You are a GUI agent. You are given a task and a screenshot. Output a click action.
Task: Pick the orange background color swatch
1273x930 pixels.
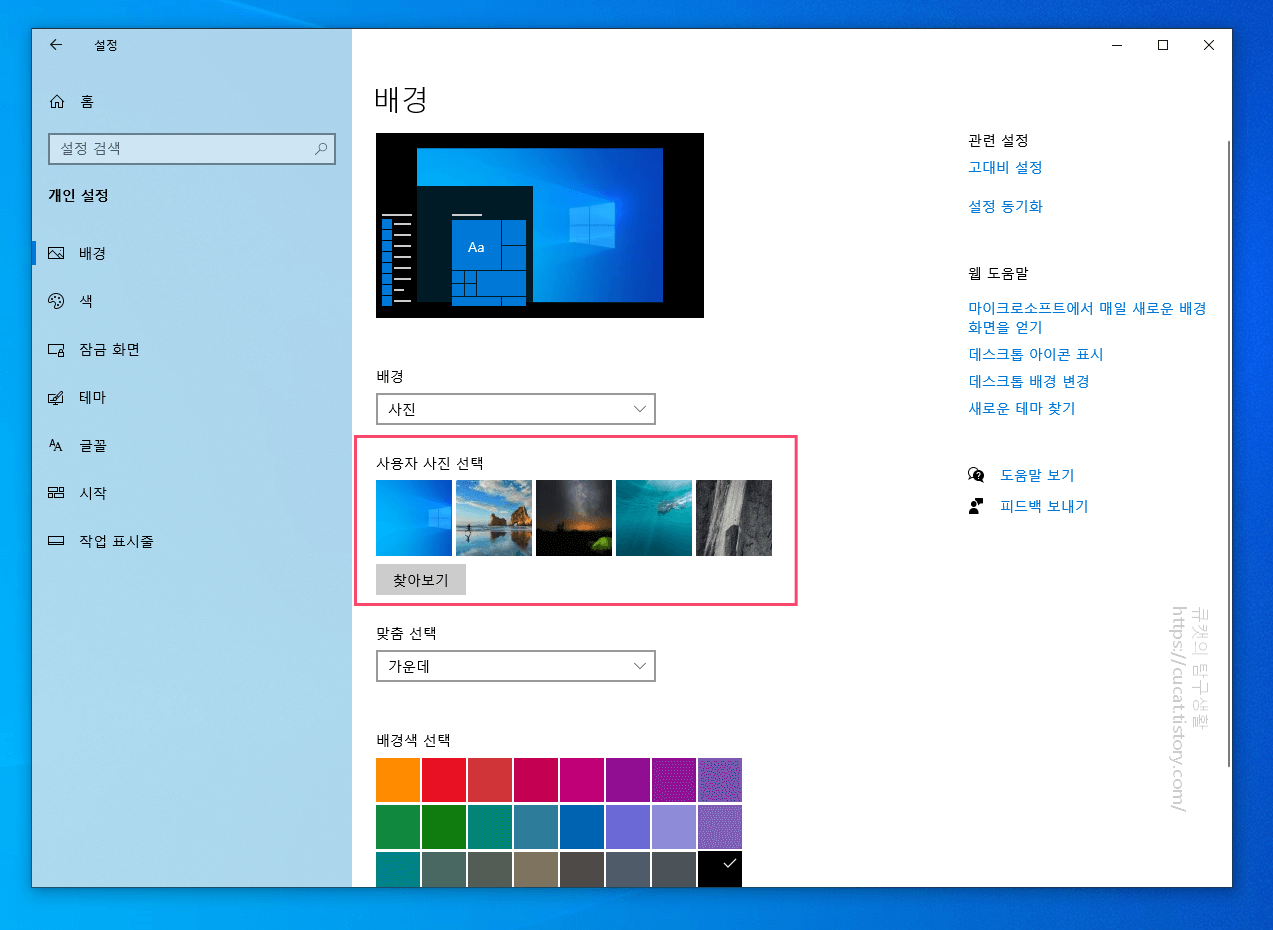point(398,780)
